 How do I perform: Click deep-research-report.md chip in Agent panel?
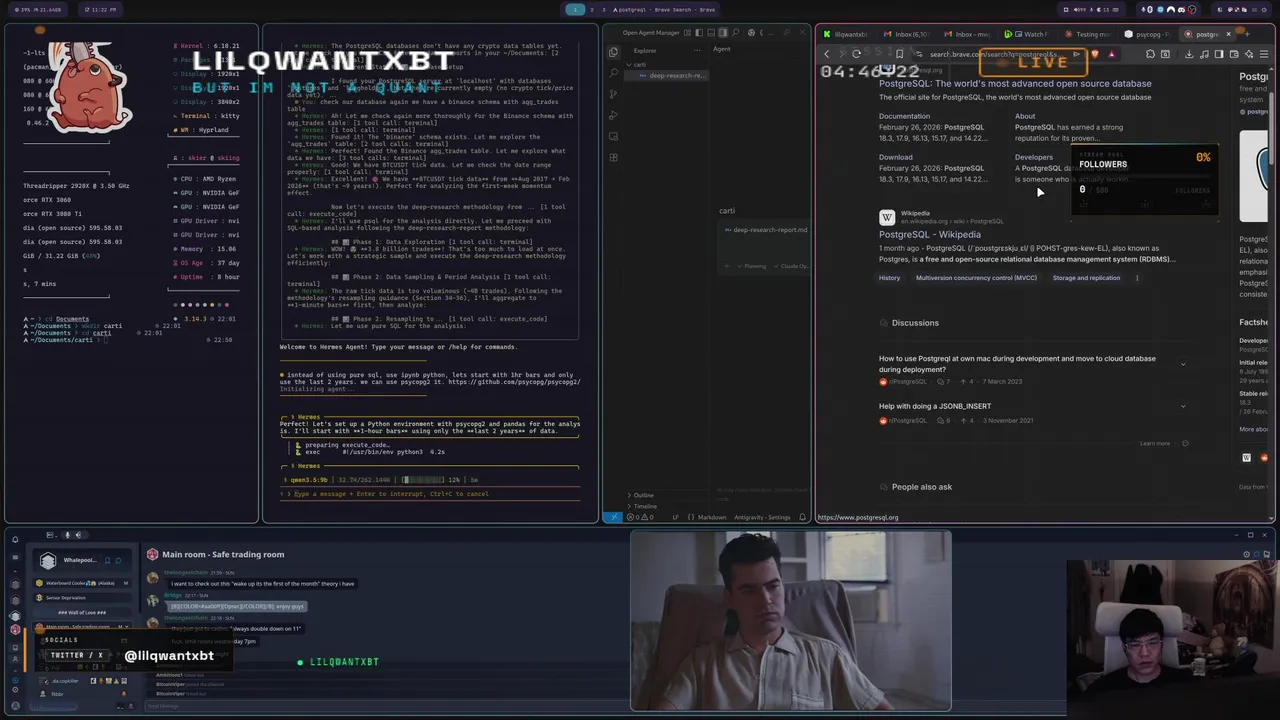click(x=766, y=230)
